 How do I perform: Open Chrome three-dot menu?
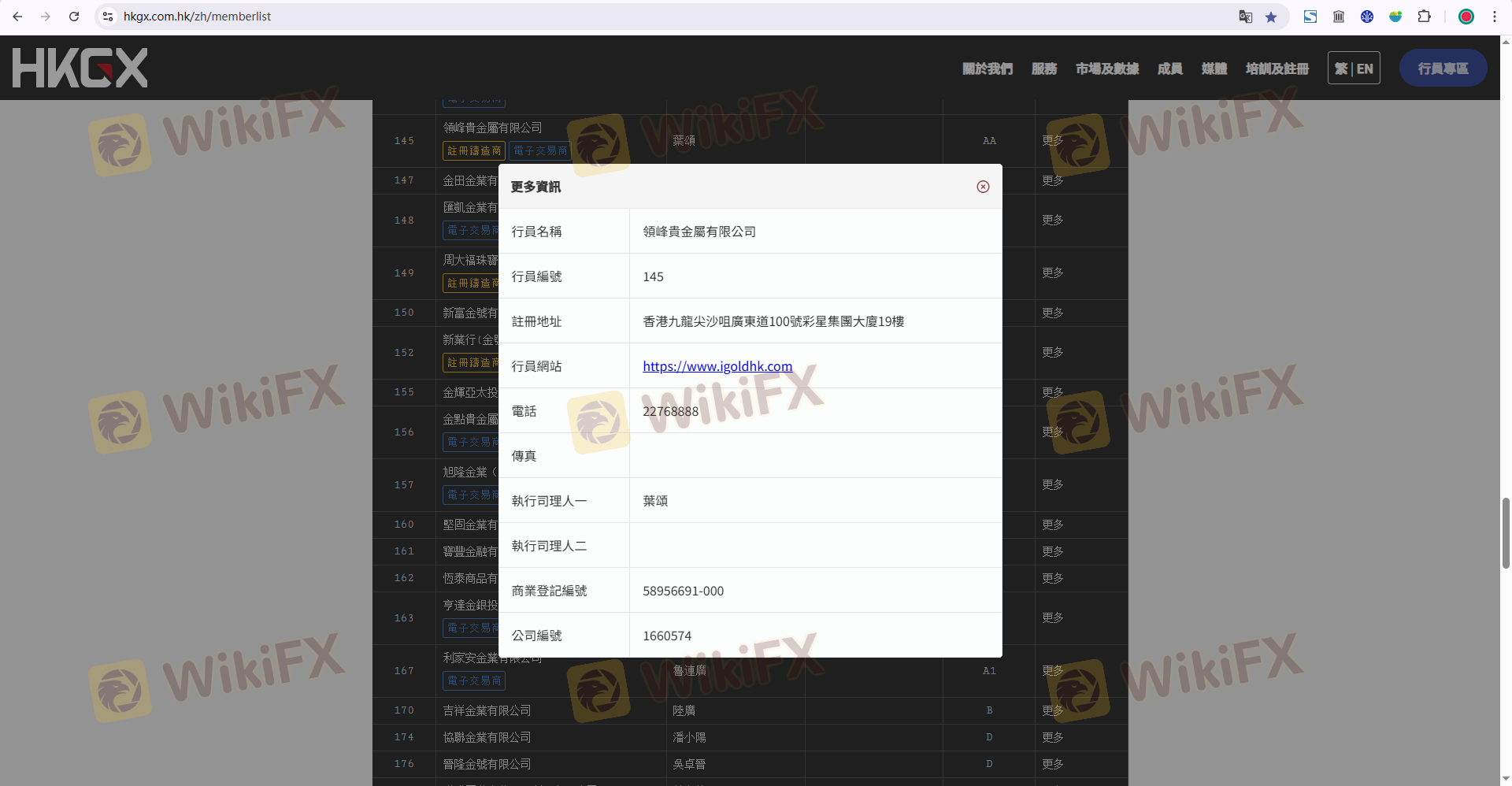coord(1494,17)
